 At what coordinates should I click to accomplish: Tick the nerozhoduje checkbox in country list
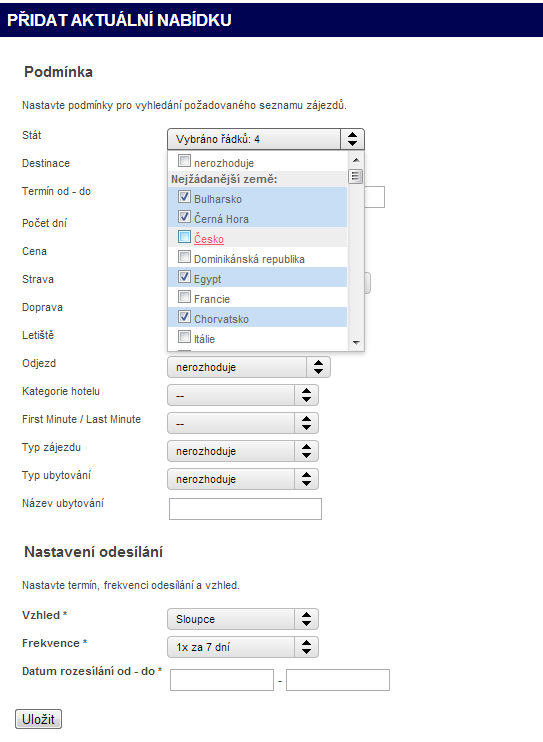tap(184, 160)
